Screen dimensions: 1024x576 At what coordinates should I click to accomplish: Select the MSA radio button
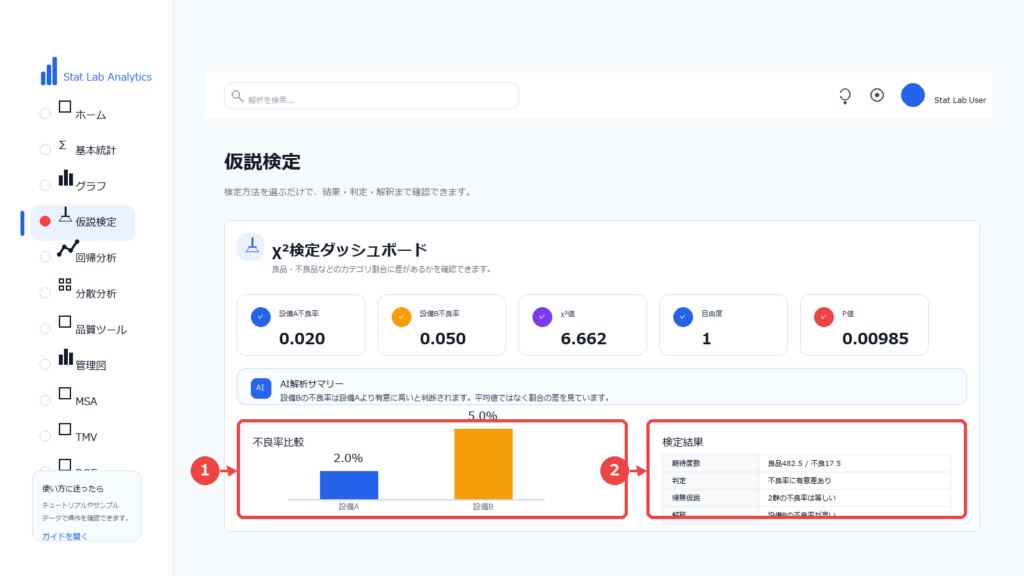[45, 401]
